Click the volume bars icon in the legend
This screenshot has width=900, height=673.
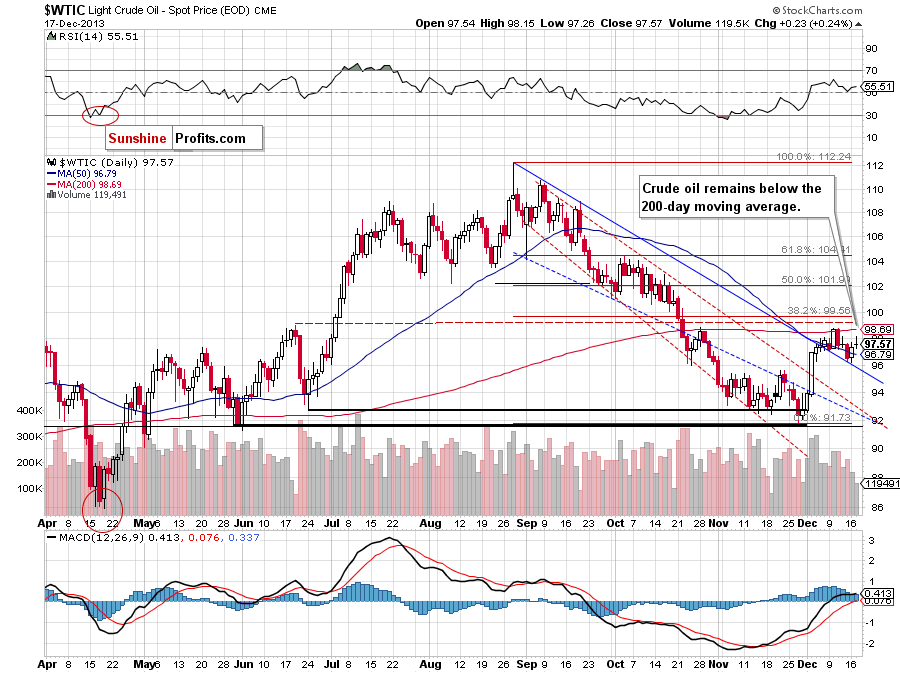(x=51, y=194)
